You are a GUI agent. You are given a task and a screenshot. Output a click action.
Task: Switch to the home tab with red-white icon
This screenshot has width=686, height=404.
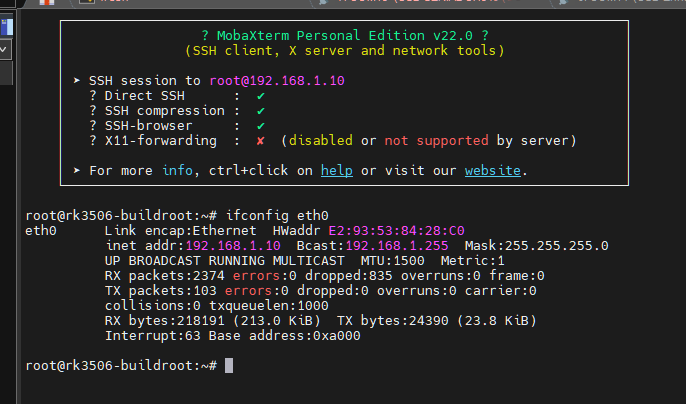pos(46,2)
